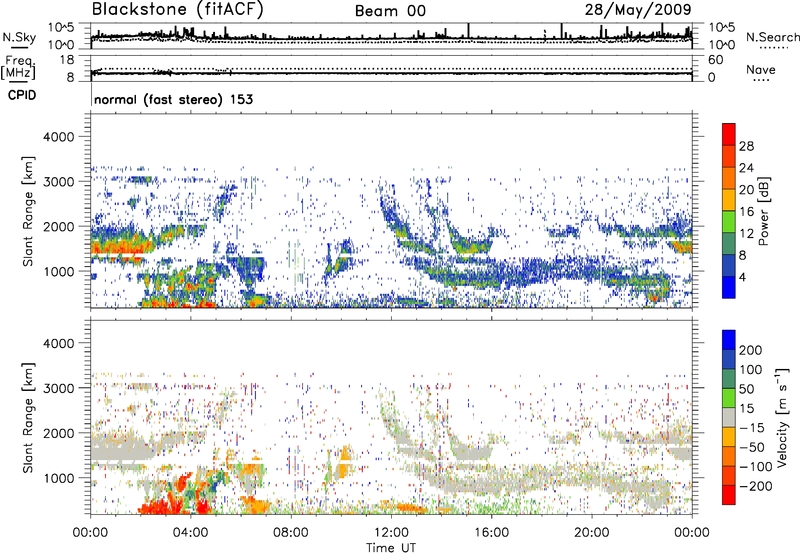Click the "60" Nave axis tick
The width and height of the screenshot is (800, 554).
coord(715,60)
